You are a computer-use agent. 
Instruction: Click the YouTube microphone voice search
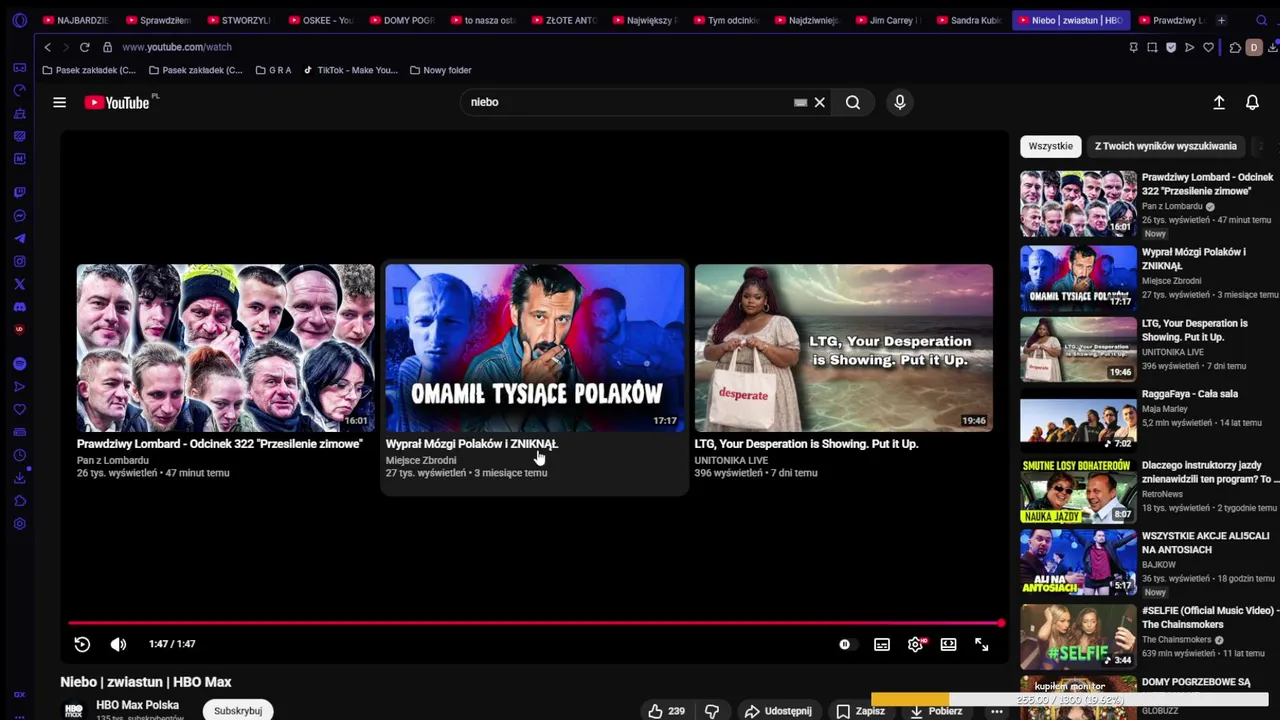(x=899, y=102)
